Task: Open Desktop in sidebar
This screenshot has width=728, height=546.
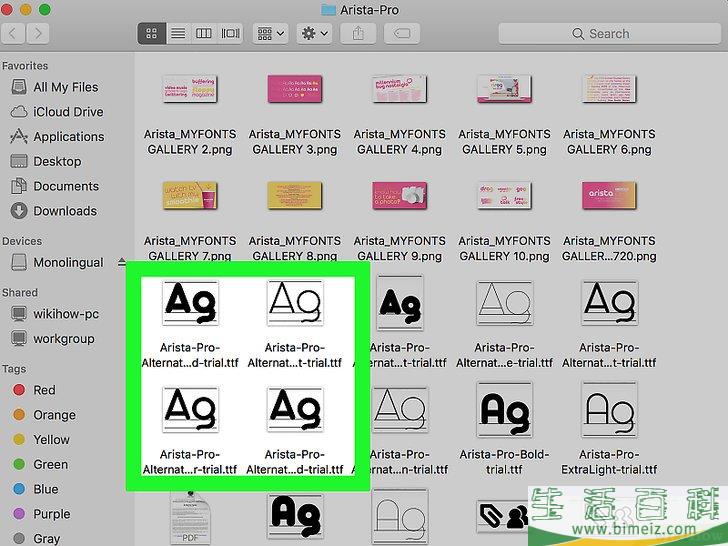Action: click(46, 161)
